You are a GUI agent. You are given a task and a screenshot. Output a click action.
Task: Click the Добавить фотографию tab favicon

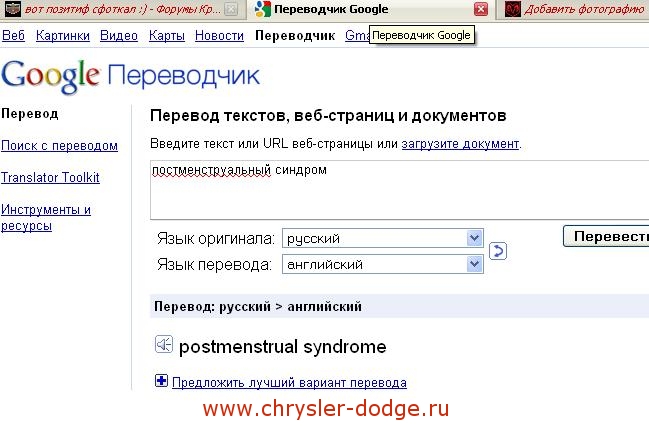[513, 9]
